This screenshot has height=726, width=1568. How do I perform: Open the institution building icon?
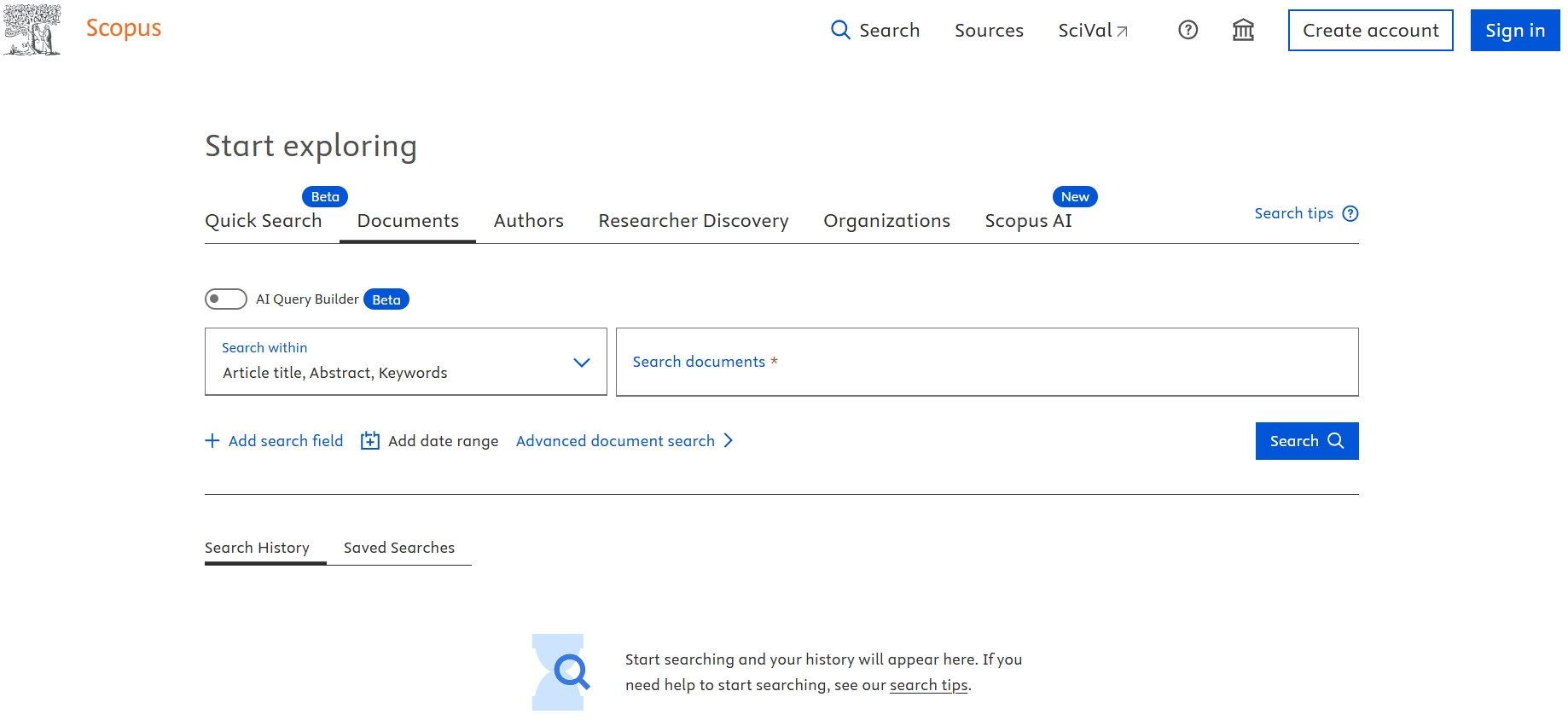(x=1243, y=30)
